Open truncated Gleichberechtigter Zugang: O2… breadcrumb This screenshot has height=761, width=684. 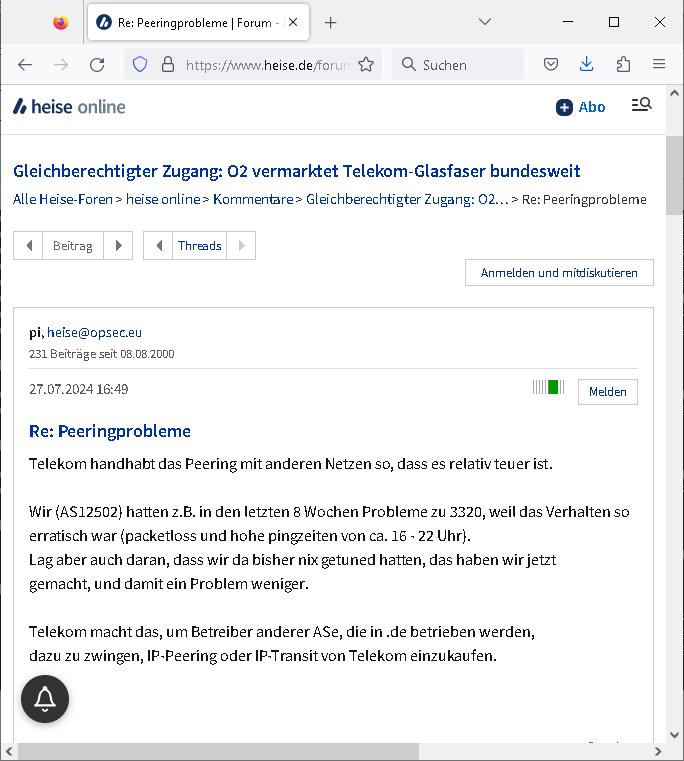pos(407,199)
